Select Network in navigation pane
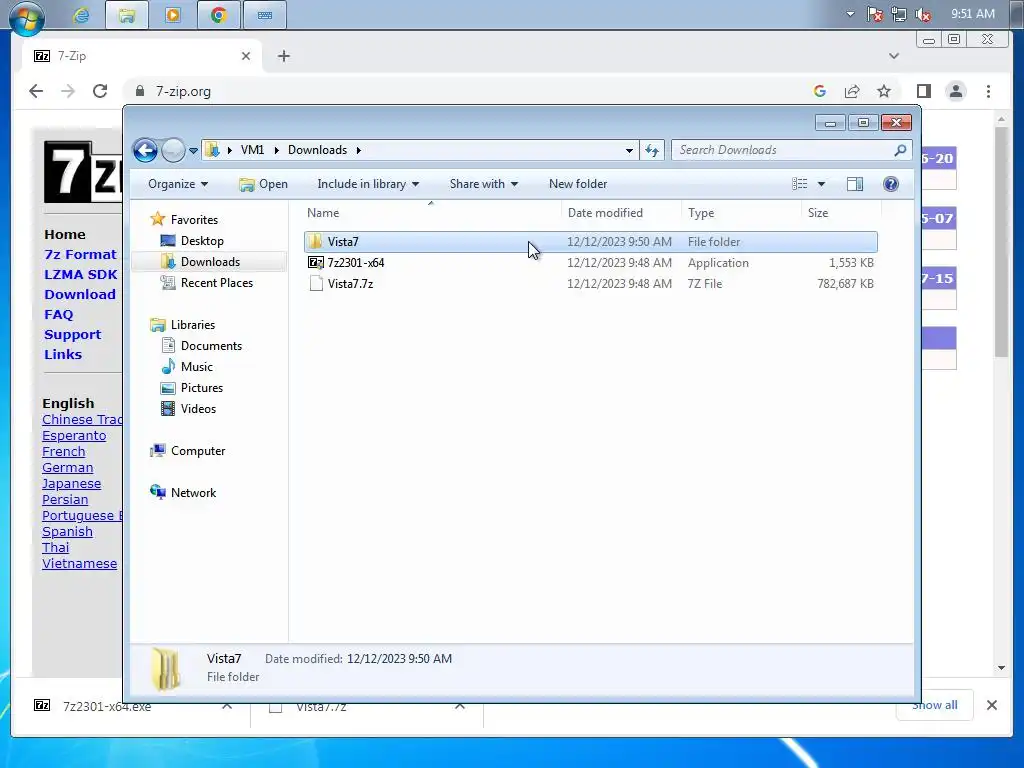The height and width of the screenshot is (768, 1024). pyautogui.click(x=193, y=492)
